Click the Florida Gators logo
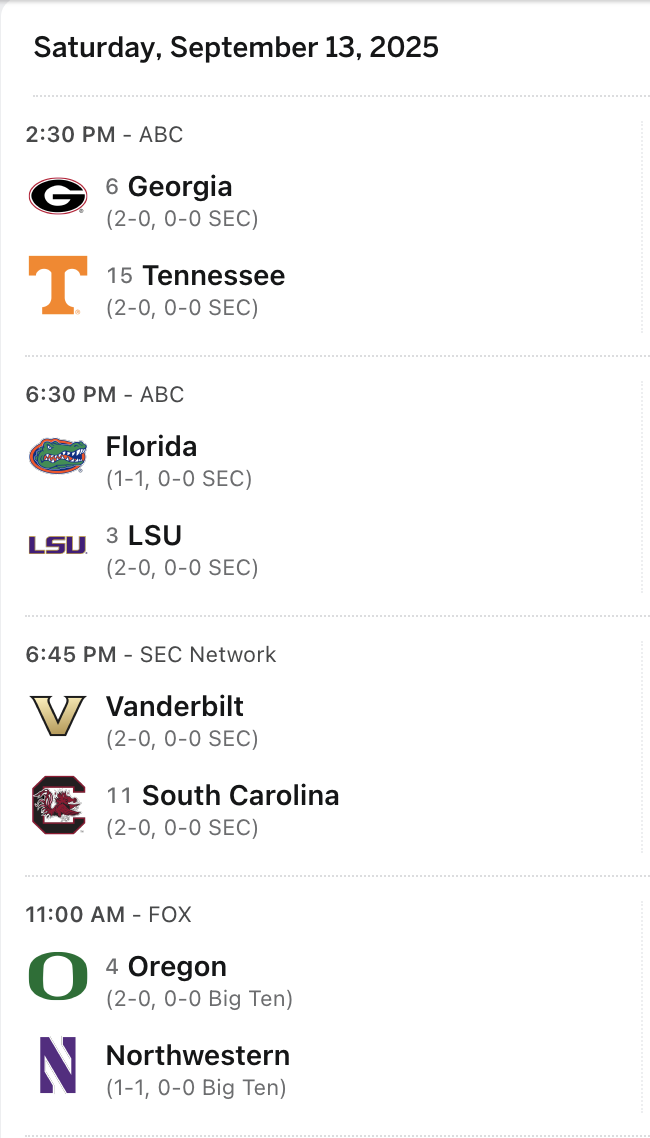Viewport: 650px width, 1138px height. point(57,456)
